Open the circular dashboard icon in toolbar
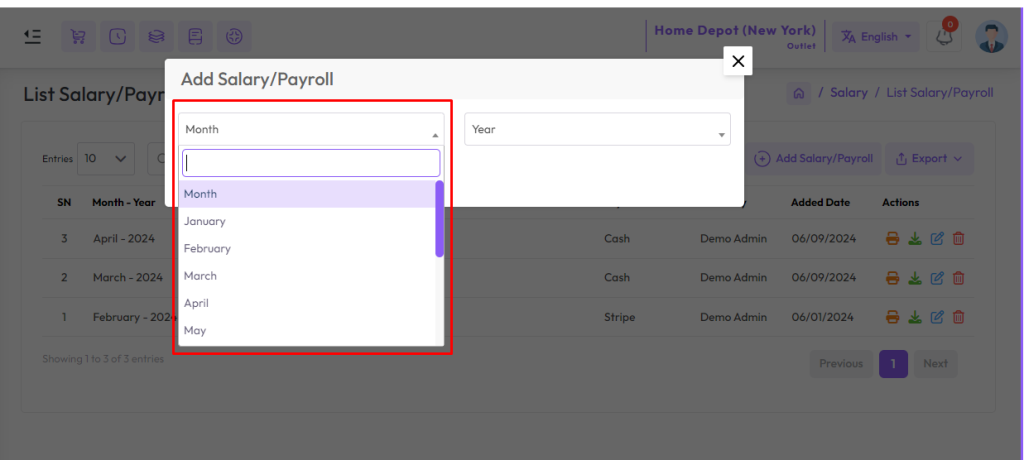This screenshot has width=1024, height=460. coord(234,37)
